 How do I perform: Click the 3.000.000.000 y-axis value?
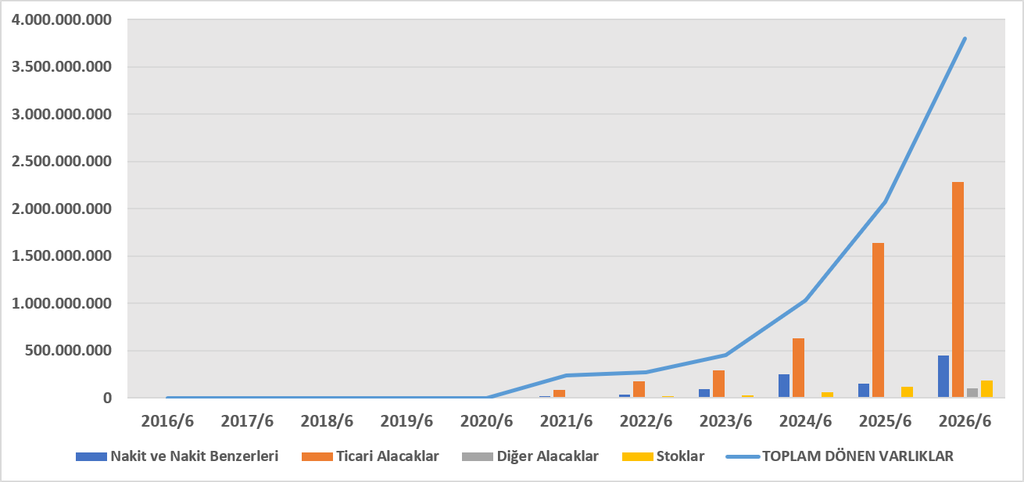61,114
